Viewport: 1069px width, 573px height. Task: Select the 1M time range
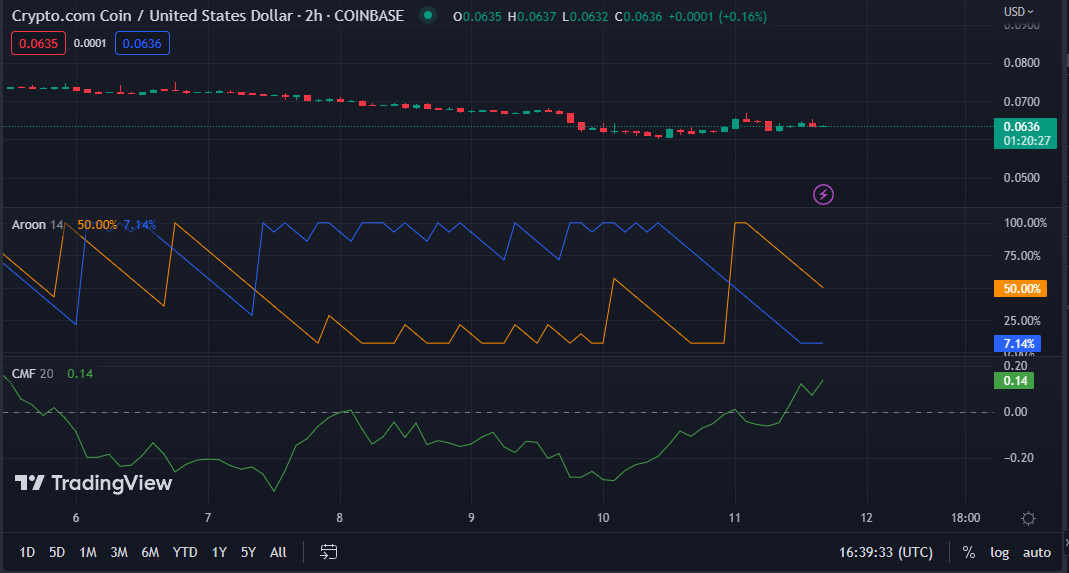88,552
